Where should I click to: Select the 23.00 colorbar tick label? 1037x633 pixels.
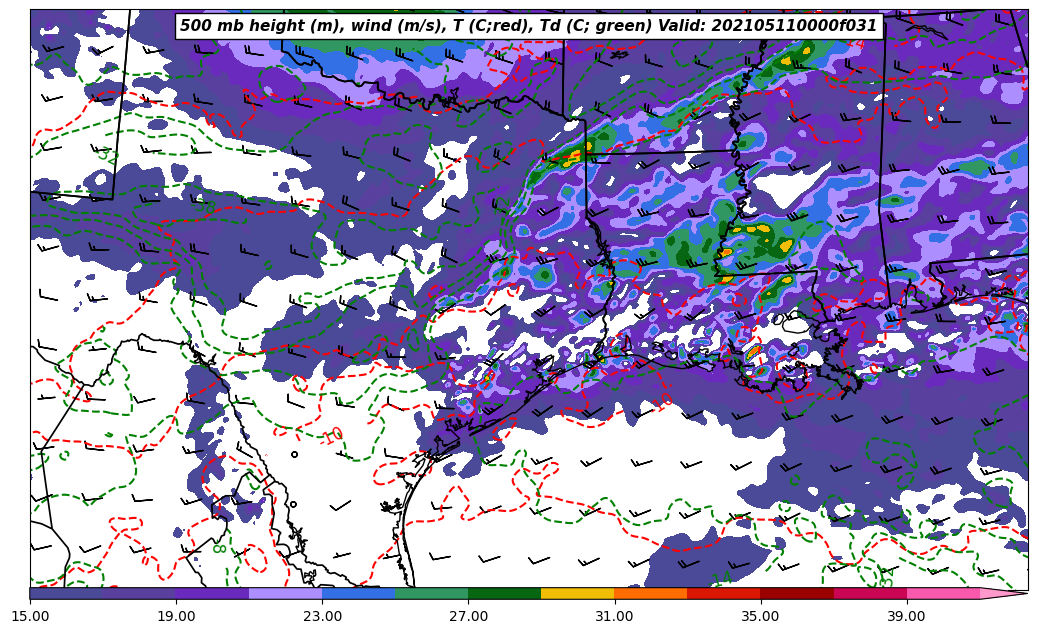pyautogui.click(x=323, y=616)
